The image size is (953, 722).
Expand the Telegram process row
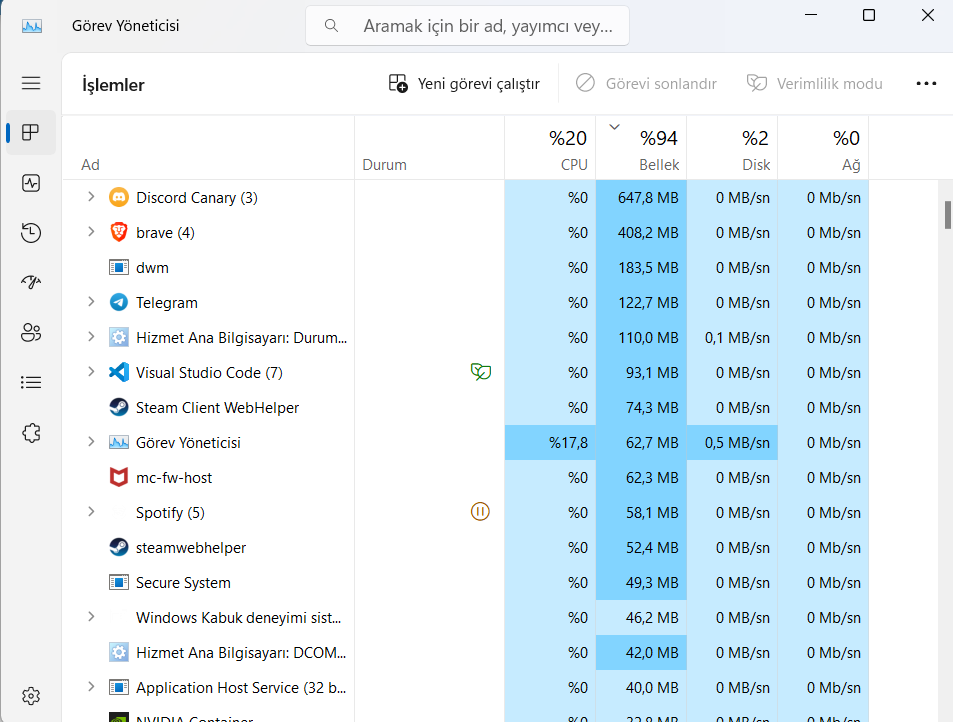point(91,301)
